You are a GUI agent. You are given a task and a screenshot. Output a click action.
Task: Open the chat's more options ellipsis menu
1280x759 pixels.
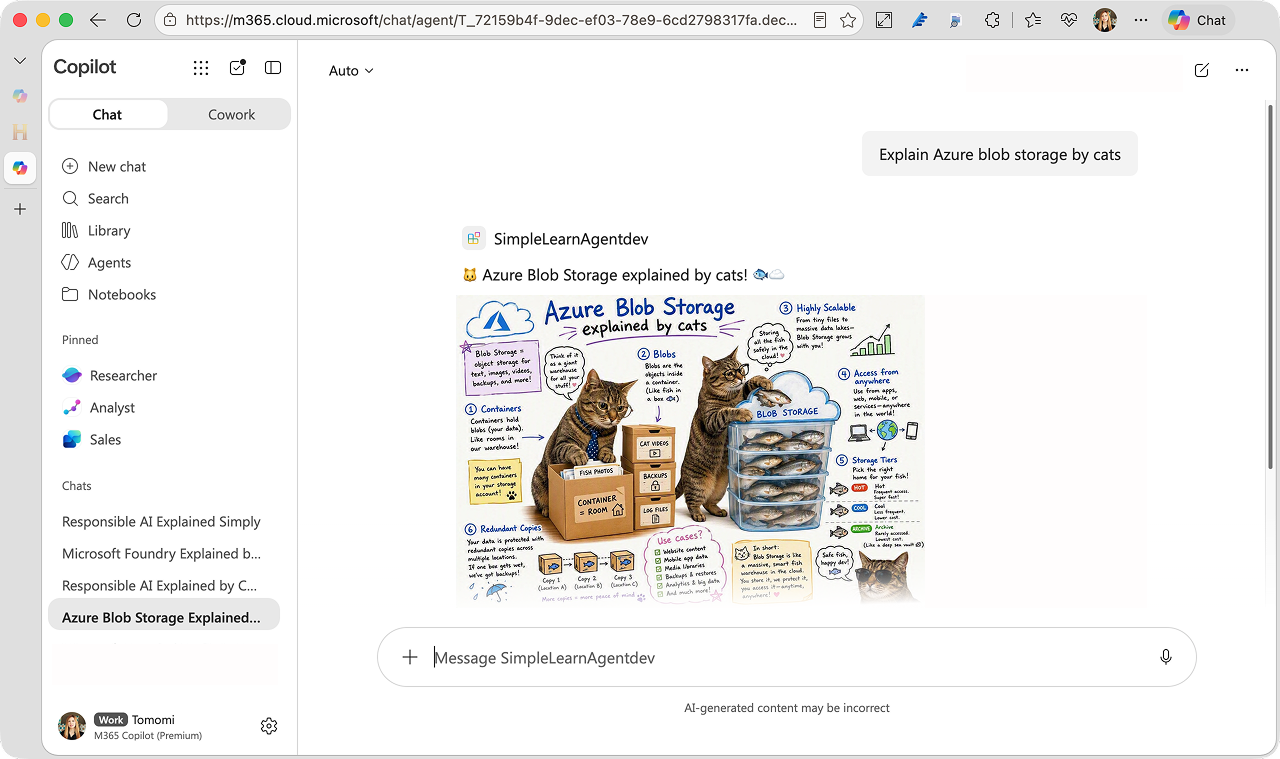1242,70
